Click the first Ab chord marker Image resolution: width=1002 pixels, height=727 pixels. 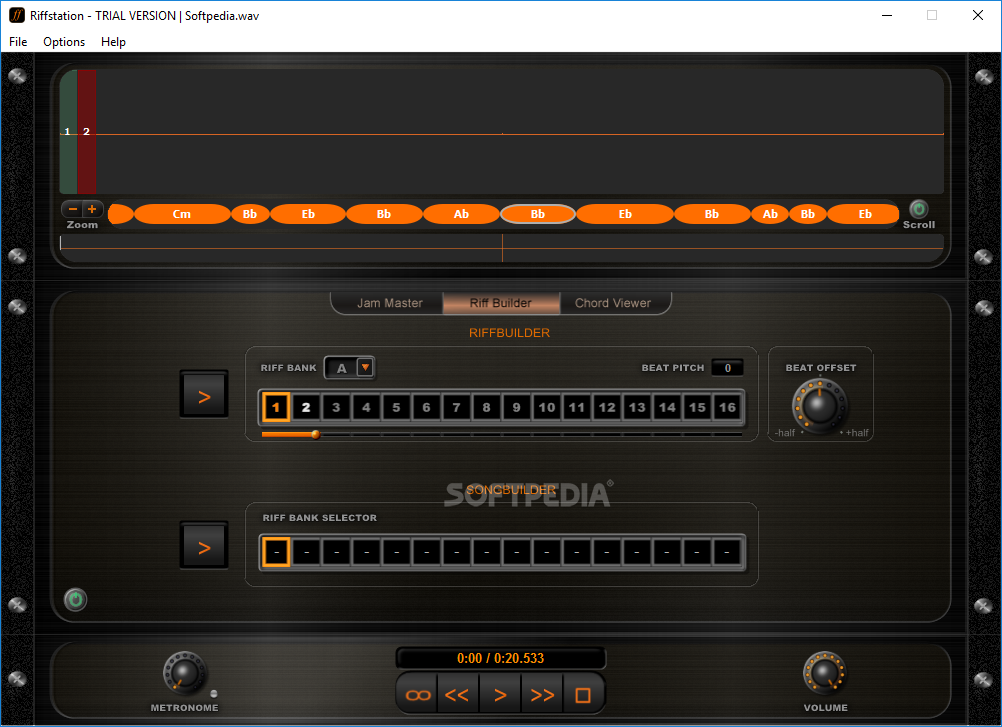461,214
